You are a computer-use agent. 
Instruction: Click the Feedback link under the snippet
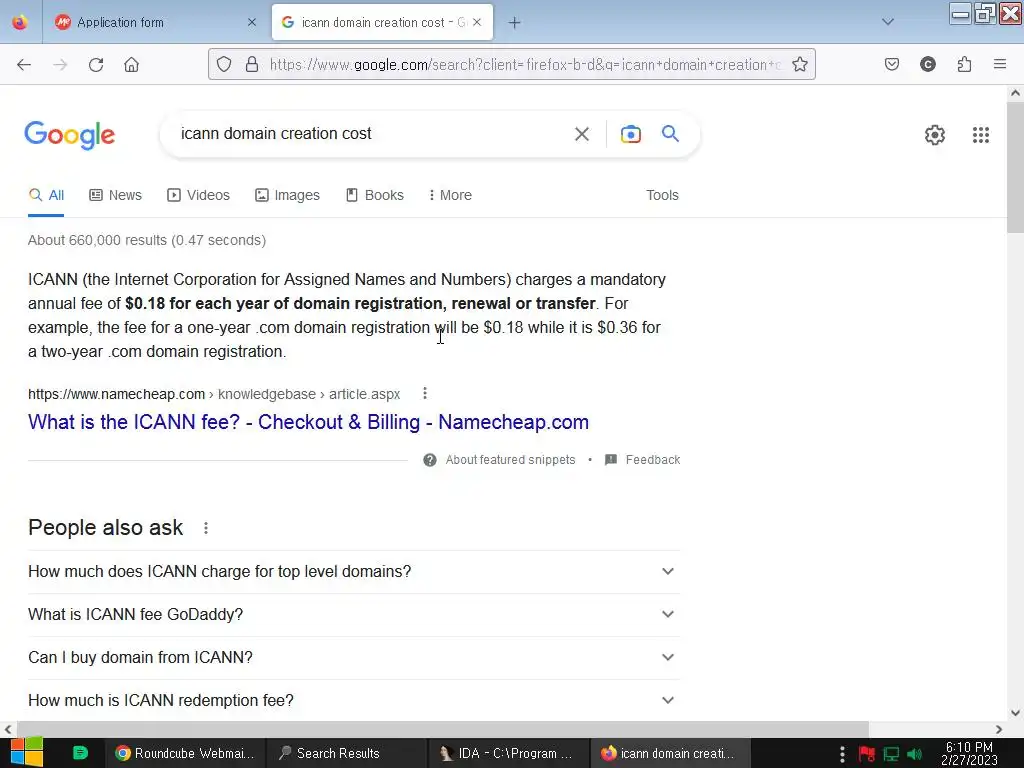click(x=643, y=460)
